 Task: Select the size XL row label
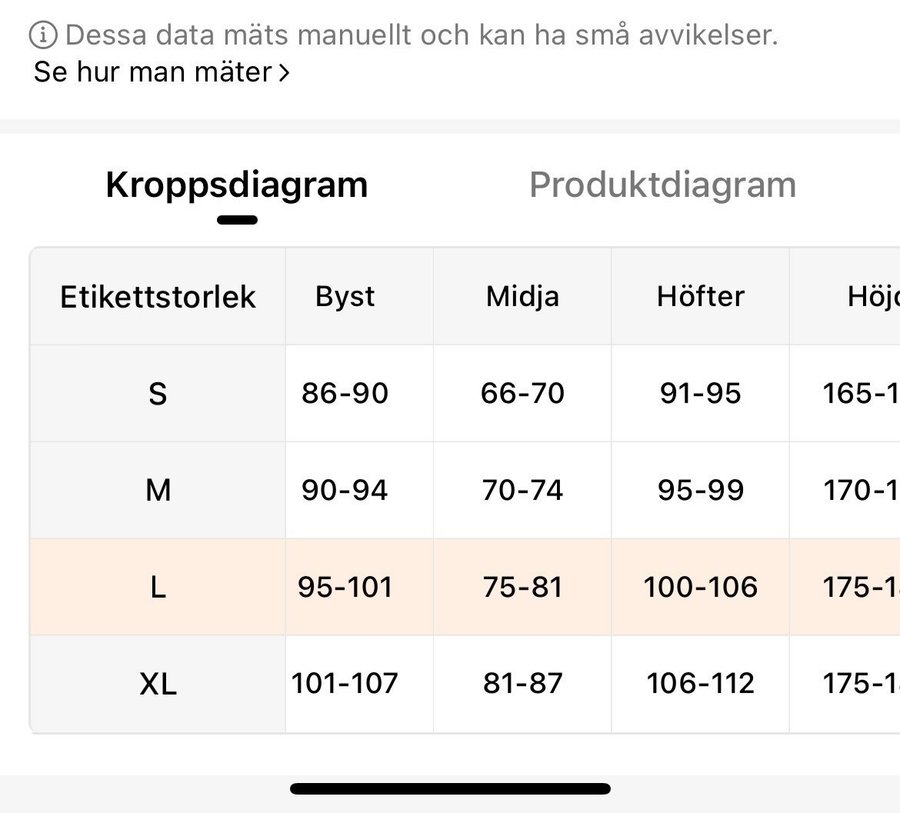point(158,684)
